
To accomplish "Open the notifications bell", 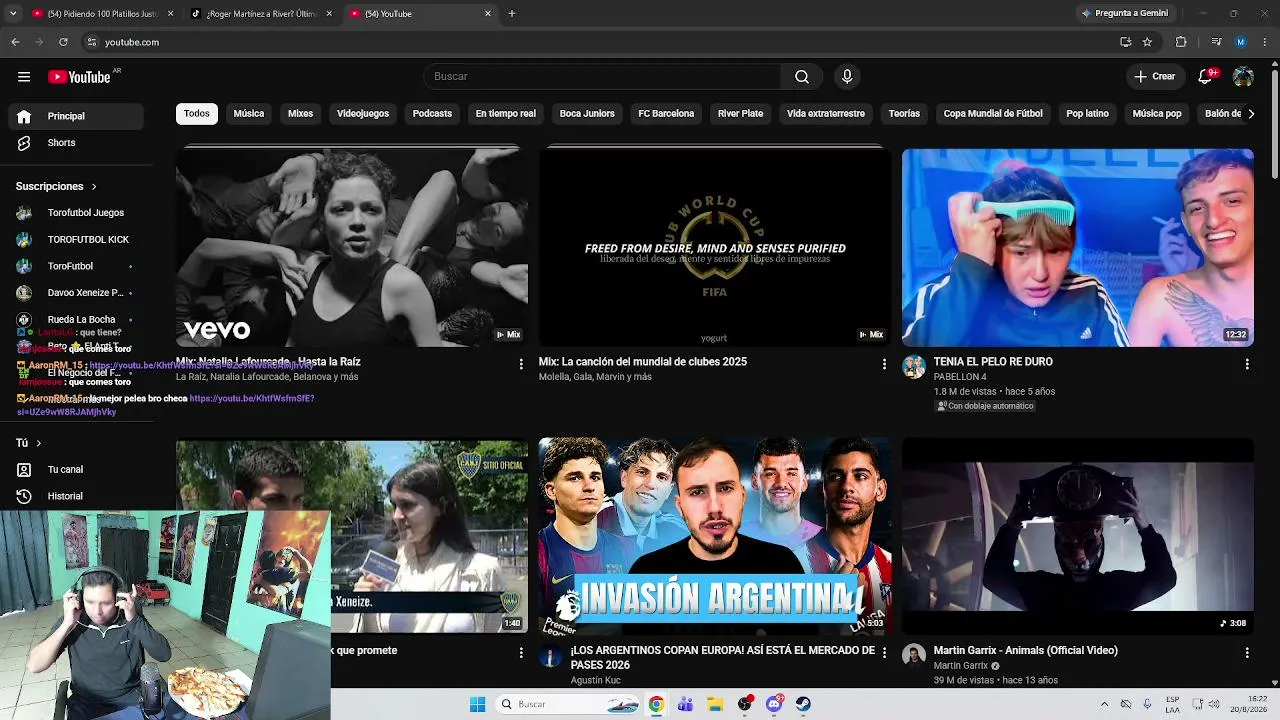I will point(1206,77).
